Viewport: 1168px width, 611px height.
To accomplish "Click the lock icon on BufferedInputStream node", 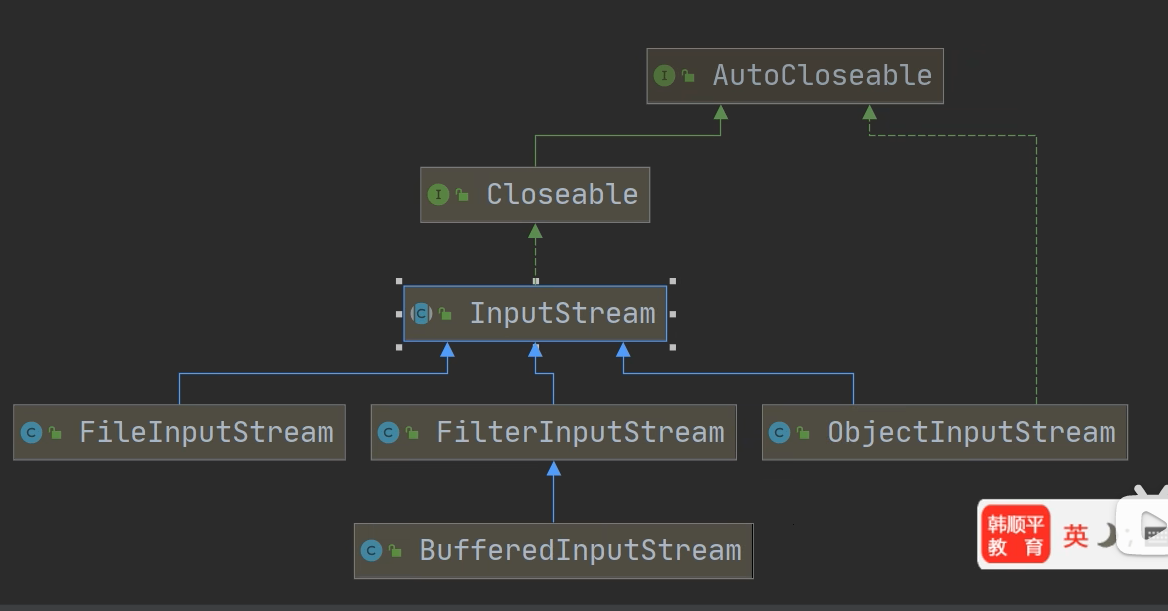I will pos(396,552).
